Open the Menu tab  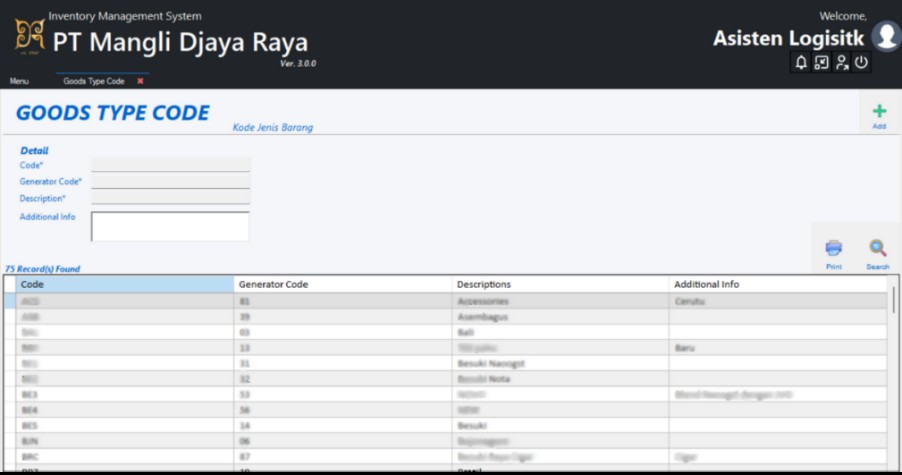pyautogui.click(x=19, y=81)
